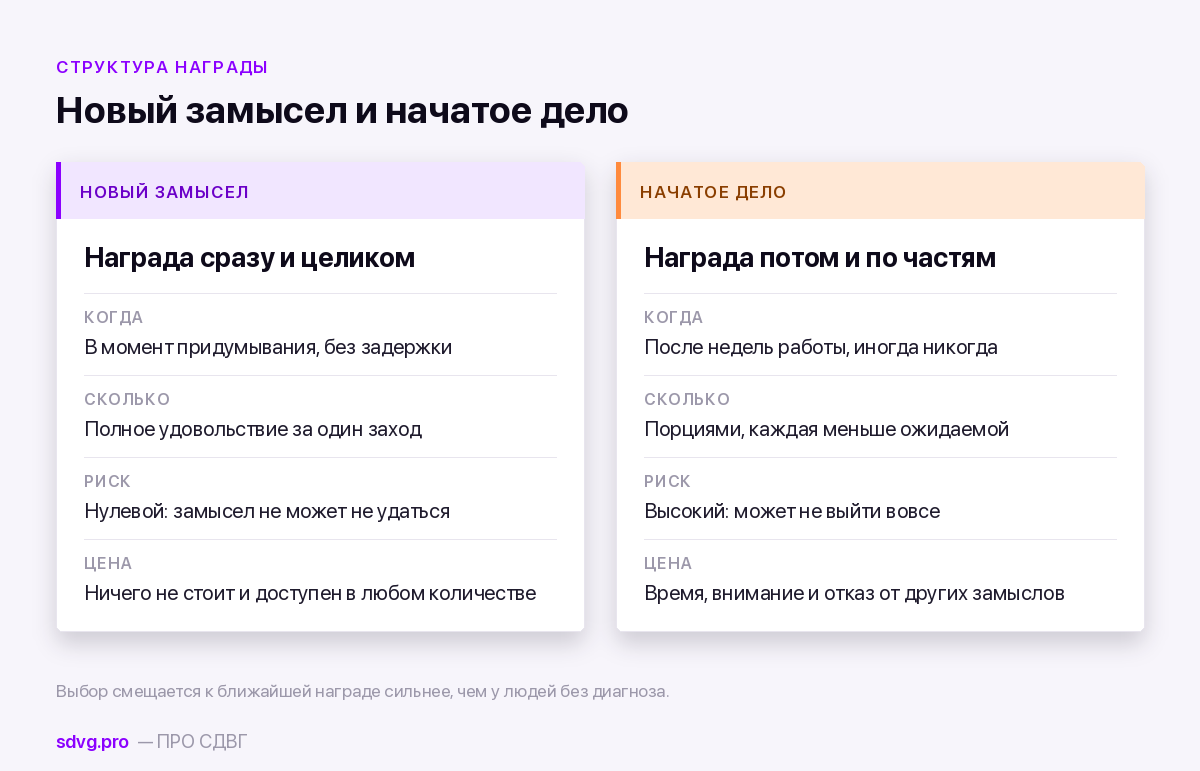
Task: Click 'Высокий: может не выйти вовсе'
Action: (x=792, y=512)
